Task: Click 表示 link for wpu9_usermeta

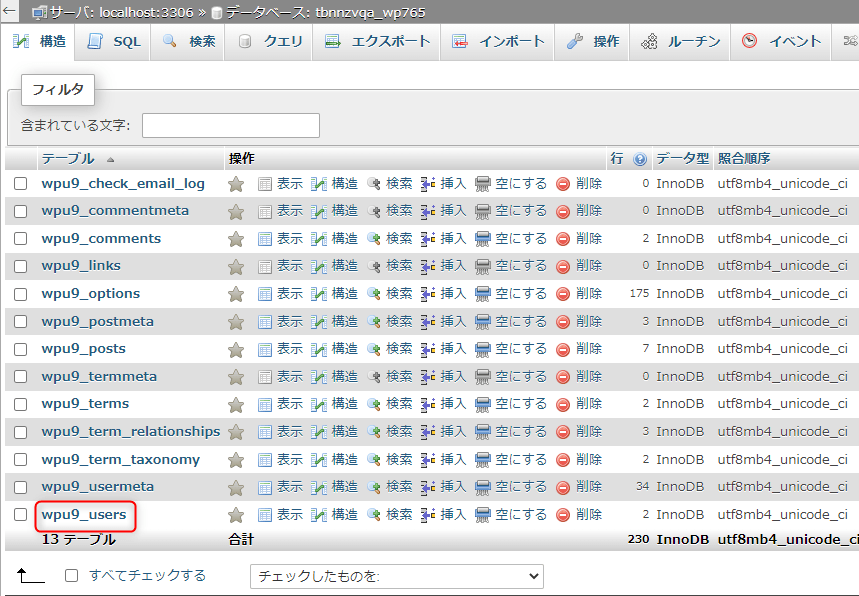Action: [x=290, y=487]
